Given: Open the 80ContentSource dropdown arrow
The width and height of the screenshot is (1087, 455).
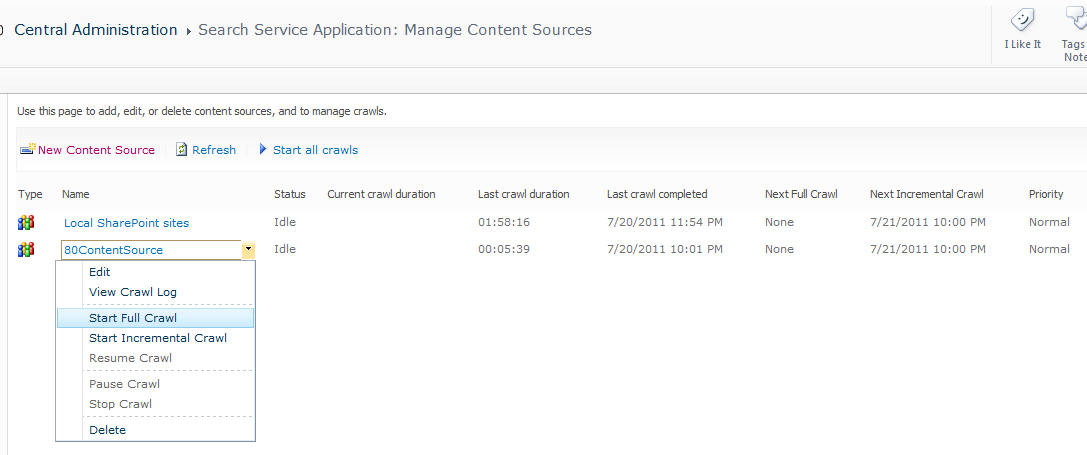Looking at the screenshot, I should pos(248,250).
